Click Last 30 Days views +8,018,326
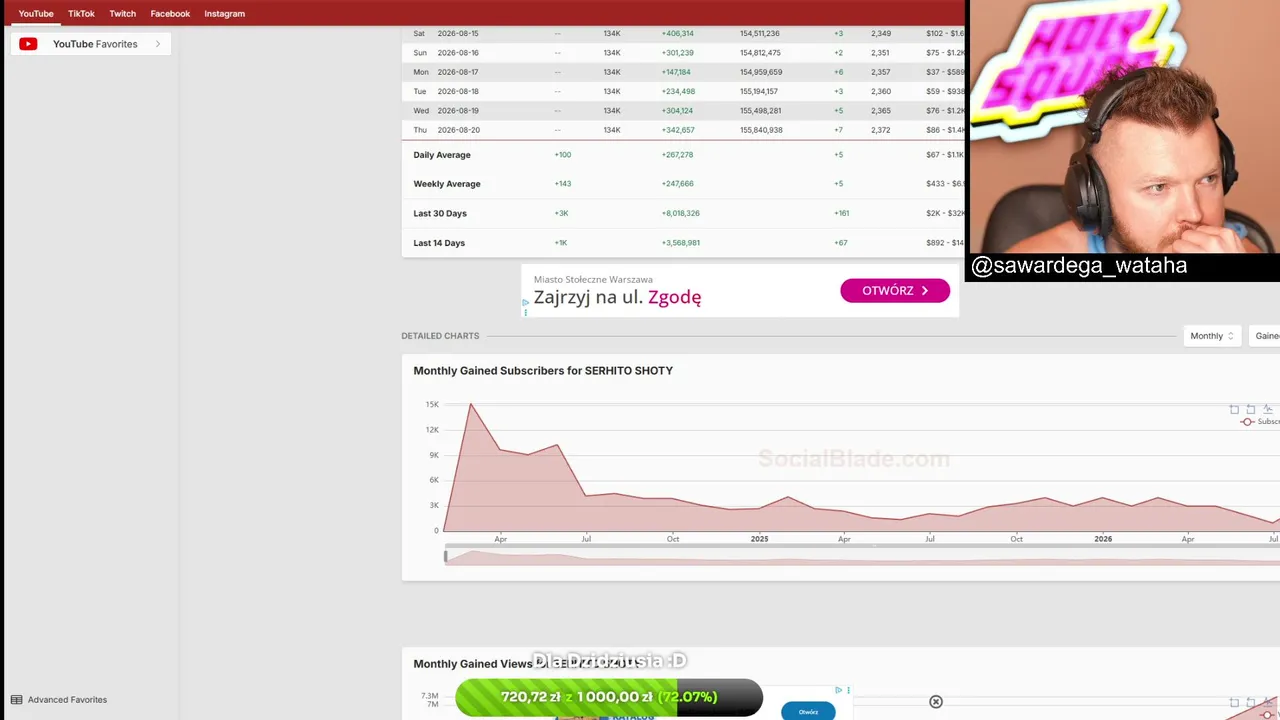Image resolution: width=1280 pixels, height=720 pixels. [680, 214]
